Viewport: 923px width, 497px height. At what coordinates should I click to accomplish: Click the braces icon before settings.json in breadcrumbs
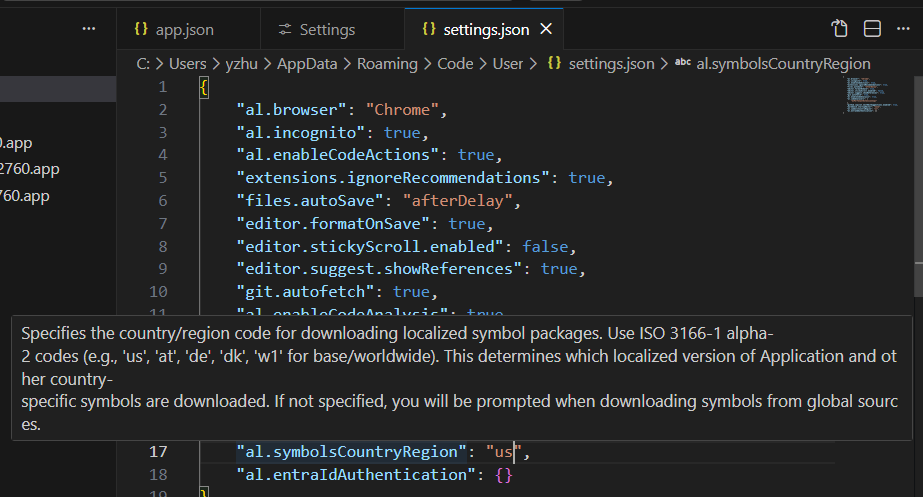(554, 63)
